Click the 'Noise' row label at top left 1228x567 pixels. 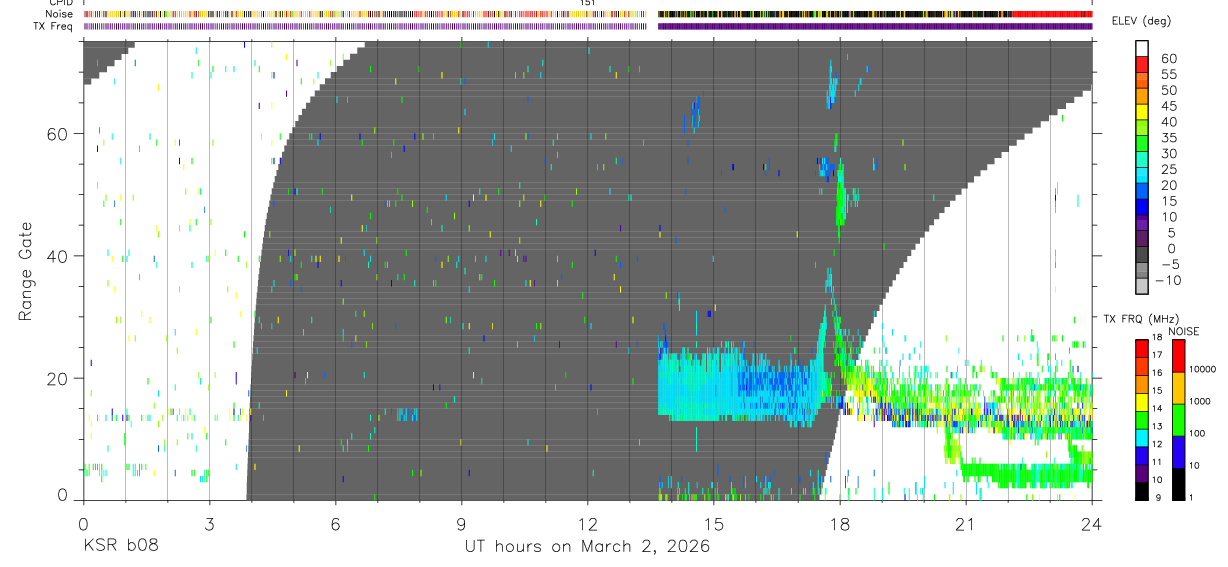click(x=58, y=14)
